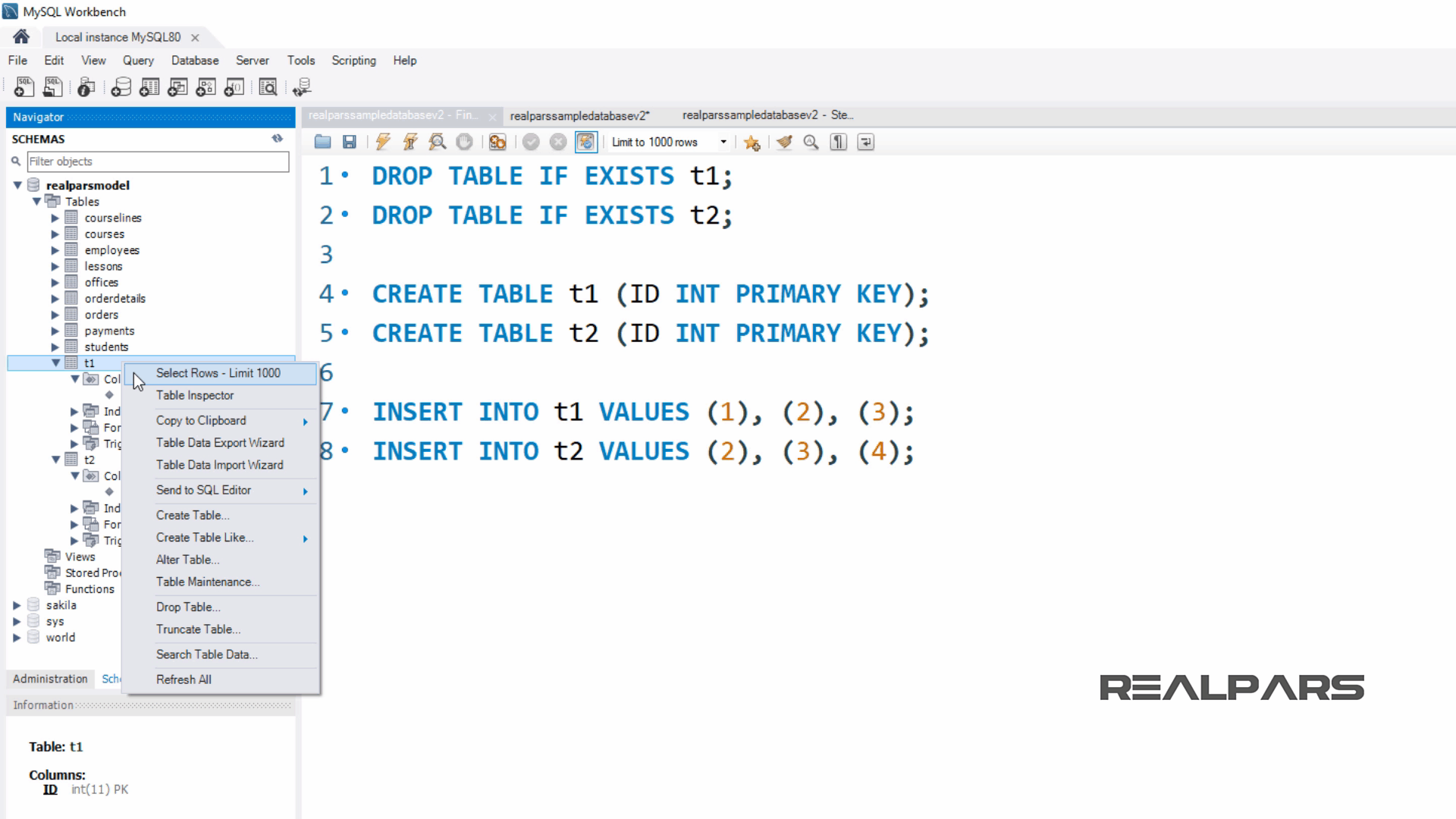This screenshot has height=819, width=1456.
Task: Expand the employees table in Navigator
Action: tap(55, 250)
